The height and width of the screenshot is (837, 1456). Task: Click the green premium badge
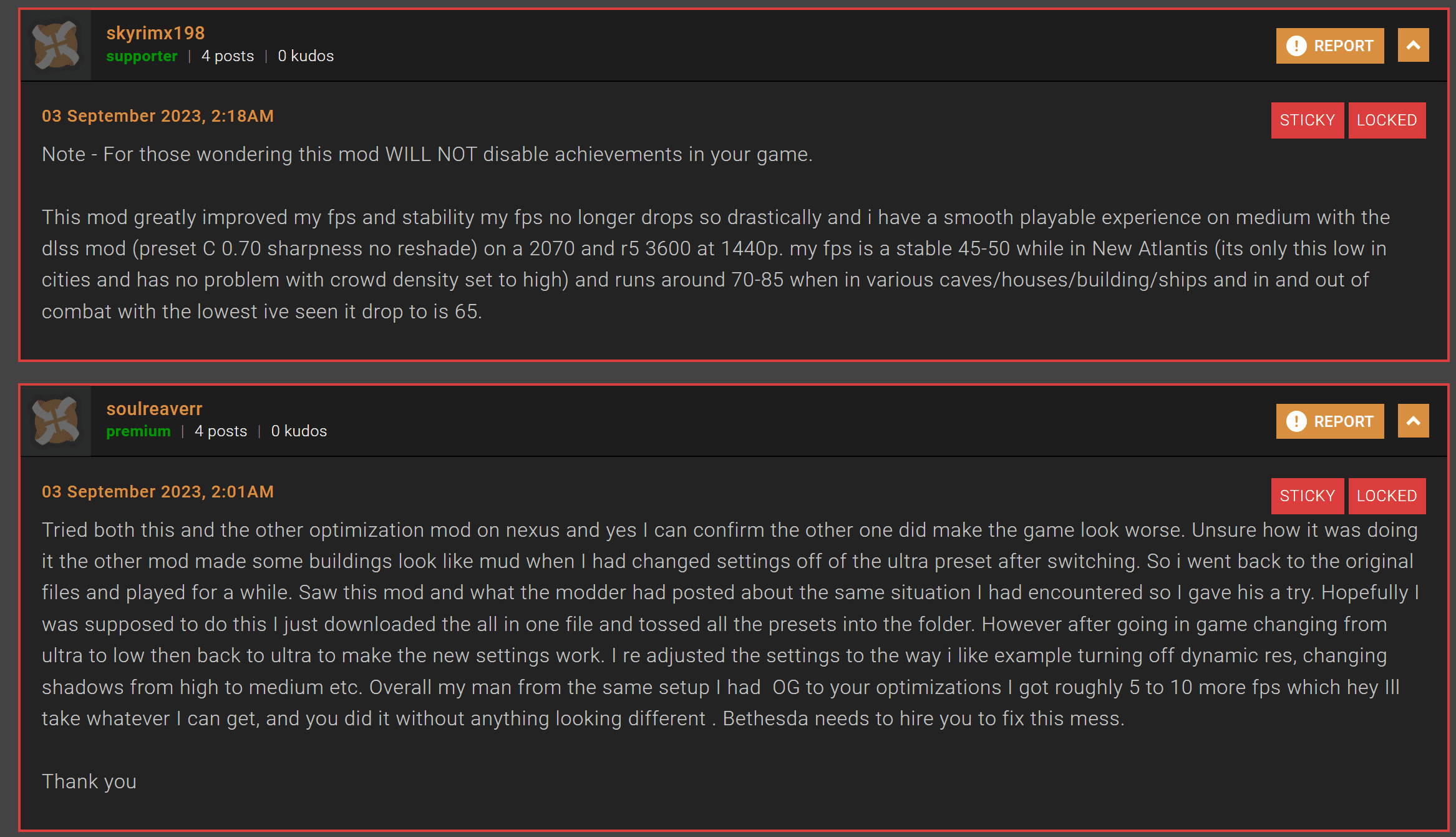[138, 431]
